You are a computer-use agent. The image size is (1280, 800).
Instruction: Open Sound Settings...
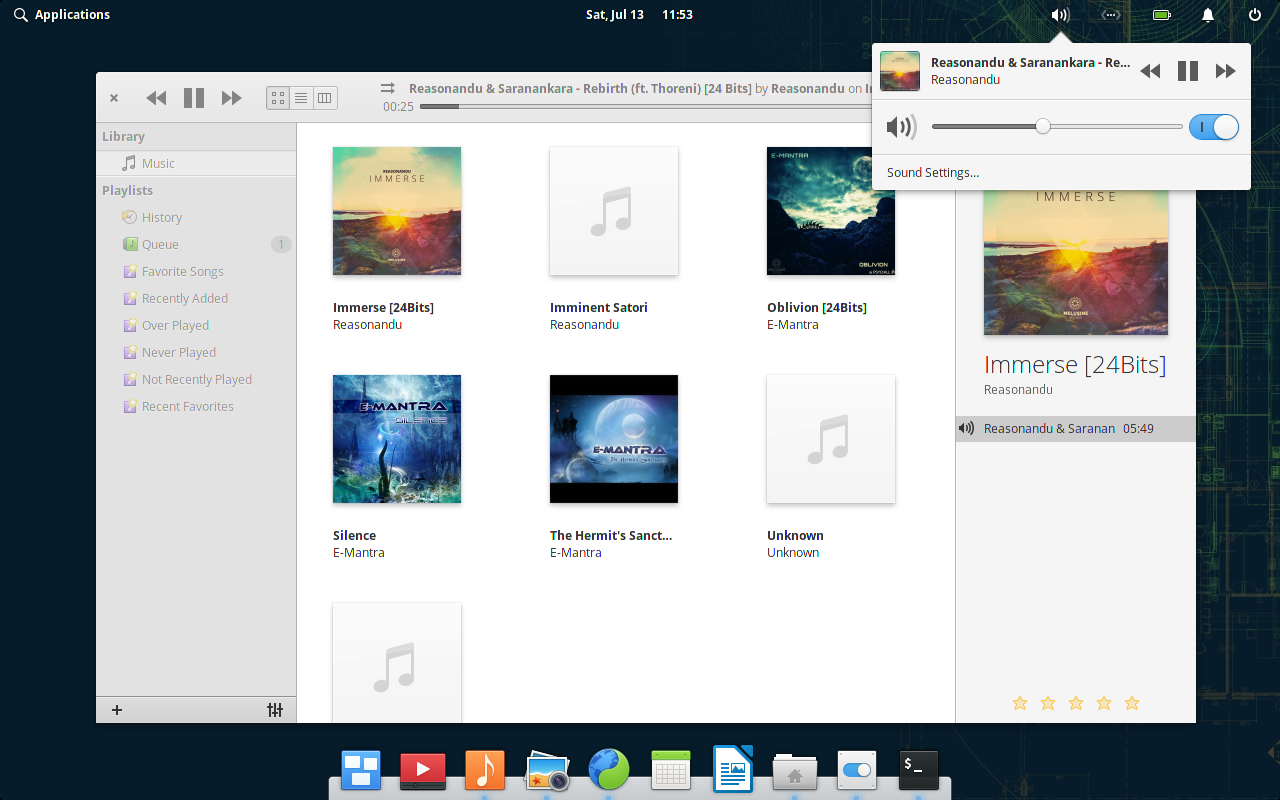click(x=933, y=173)
